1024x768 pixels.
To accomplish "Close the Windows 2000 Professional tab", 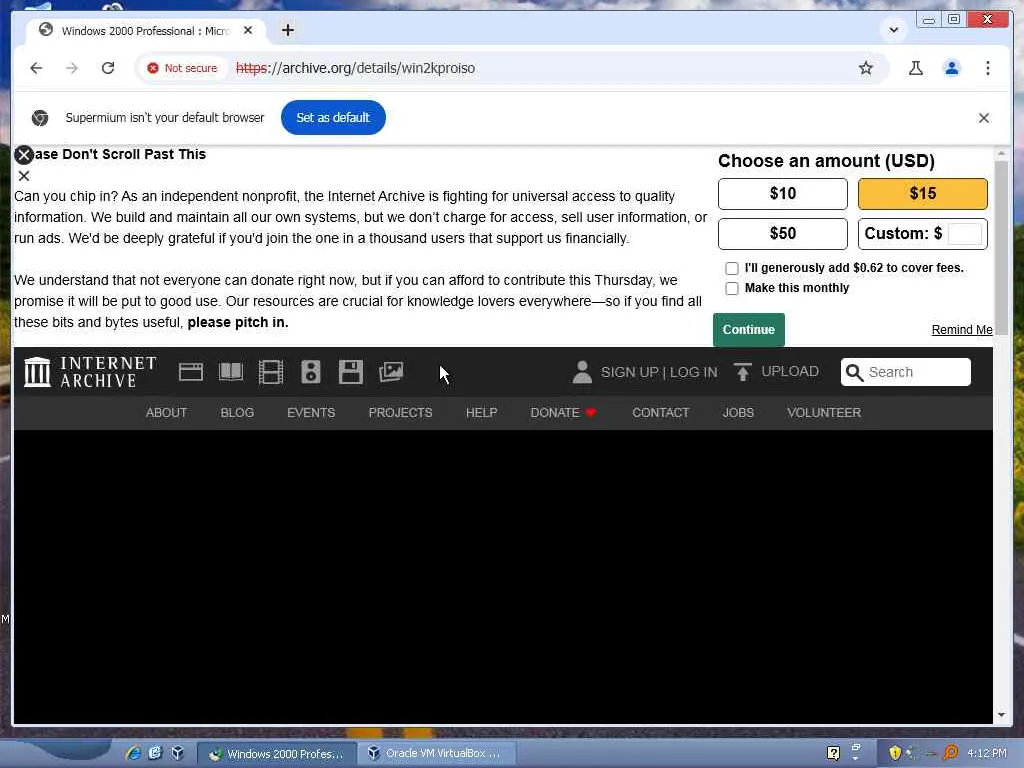I will pos(248,30).
